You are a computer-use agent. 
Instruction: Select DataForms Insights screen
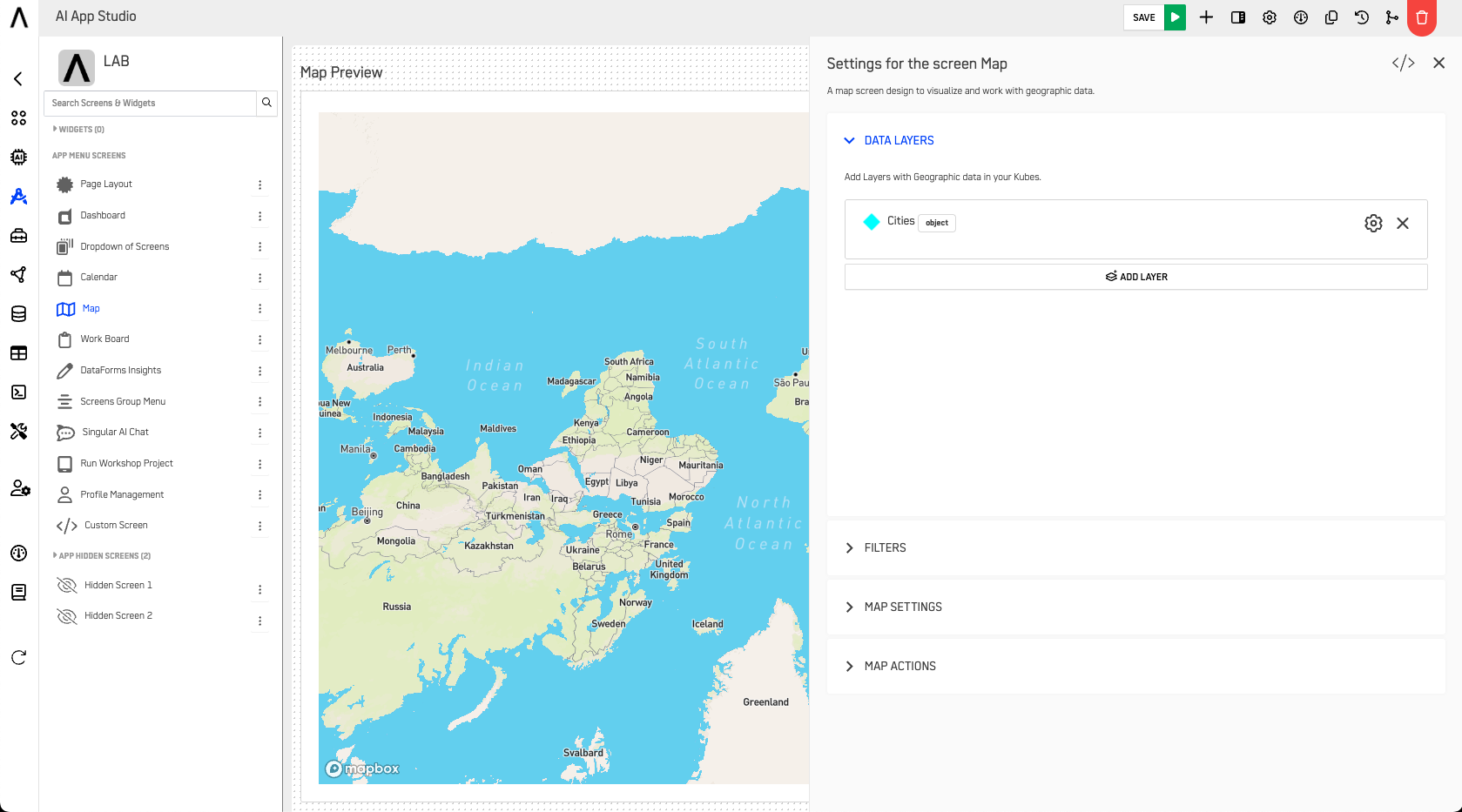coord(120,371)
